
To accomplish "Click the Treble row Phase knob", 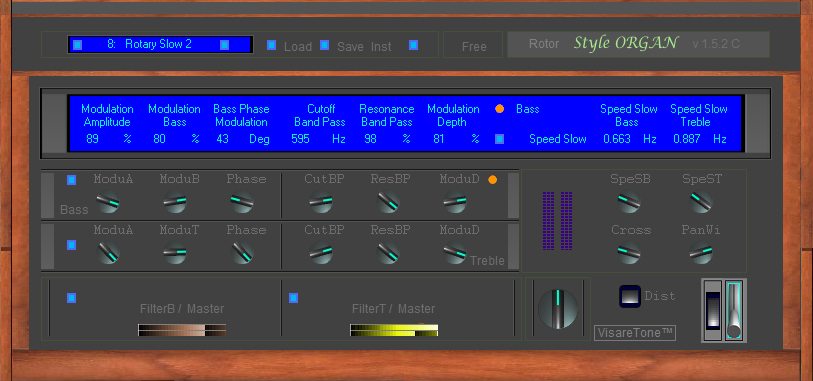I will 242,252.
